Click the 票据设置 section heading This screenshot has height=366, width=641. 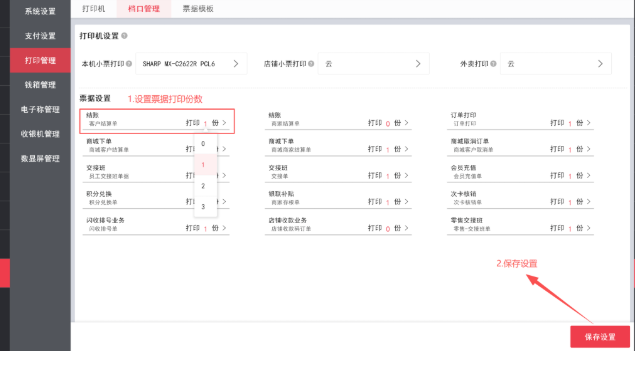tap(95, 99)
